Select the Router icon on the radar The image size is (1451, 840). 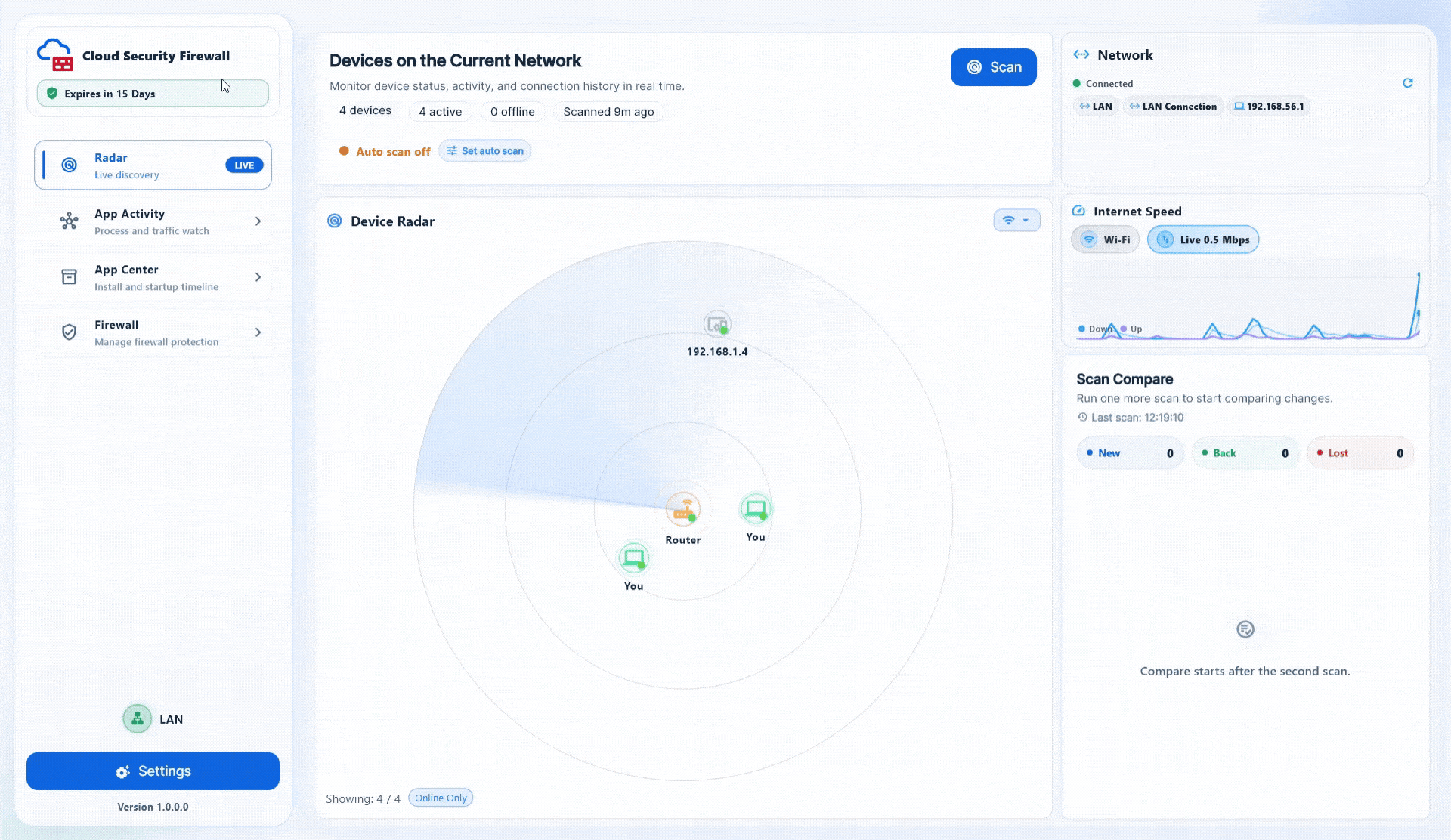pyautogui.click(x=683, y=509)
